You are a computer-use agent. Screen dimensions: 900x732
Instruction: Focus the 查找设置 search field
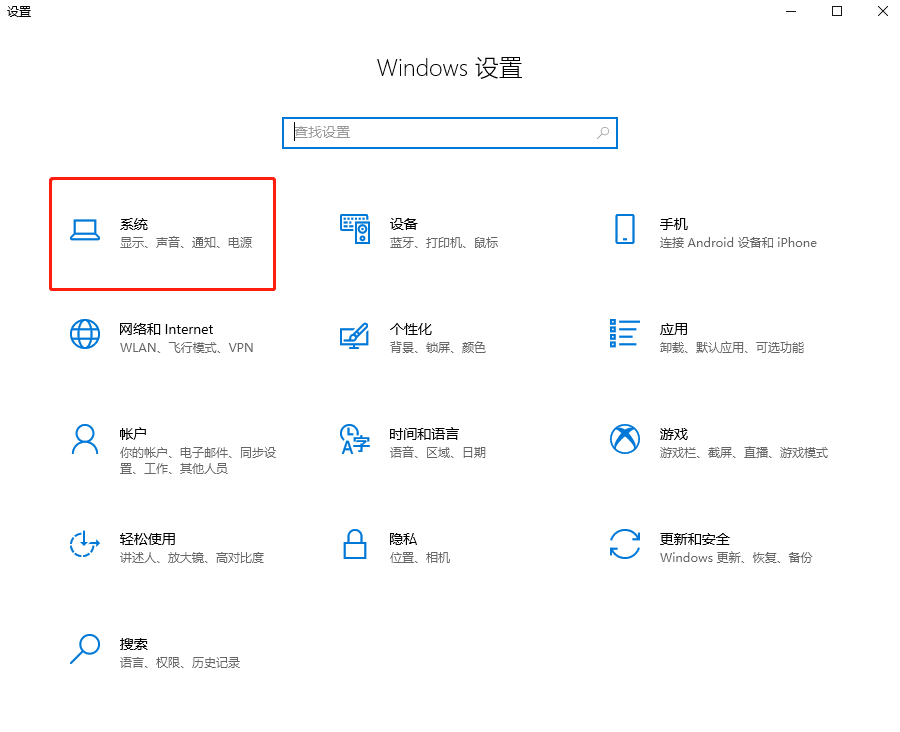(440, 133)
